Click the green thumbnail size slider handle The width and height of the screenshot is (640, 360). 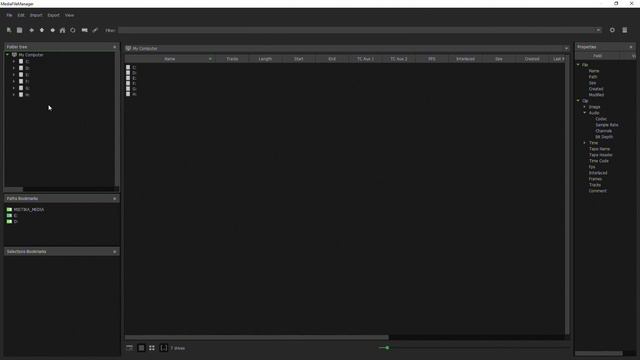coord(387,348)
